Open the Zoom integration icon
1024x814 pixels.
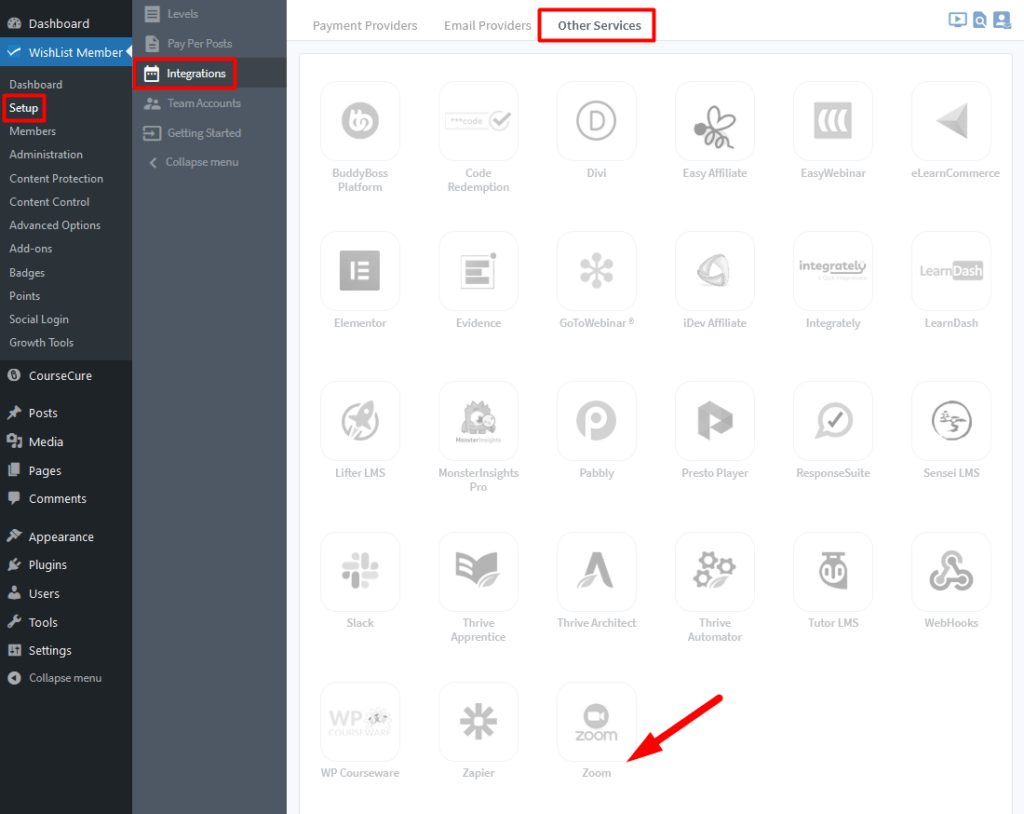coord(596,721)
